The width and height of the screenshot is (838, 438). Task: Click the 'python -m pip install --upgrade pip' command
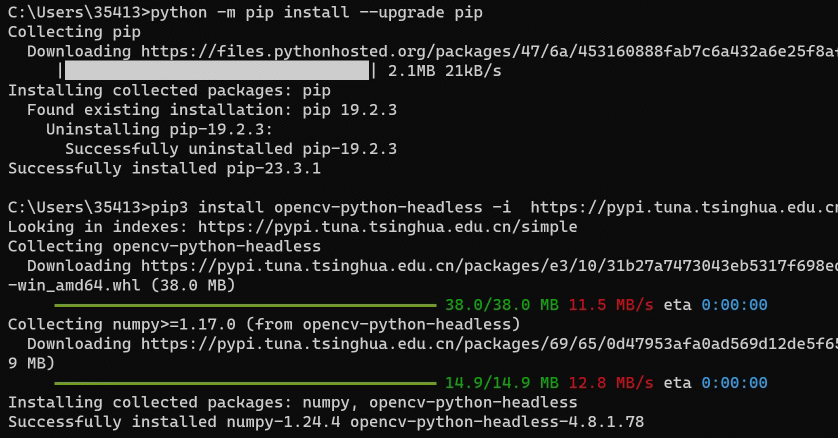pyautogui.click(x=317, y=12)
